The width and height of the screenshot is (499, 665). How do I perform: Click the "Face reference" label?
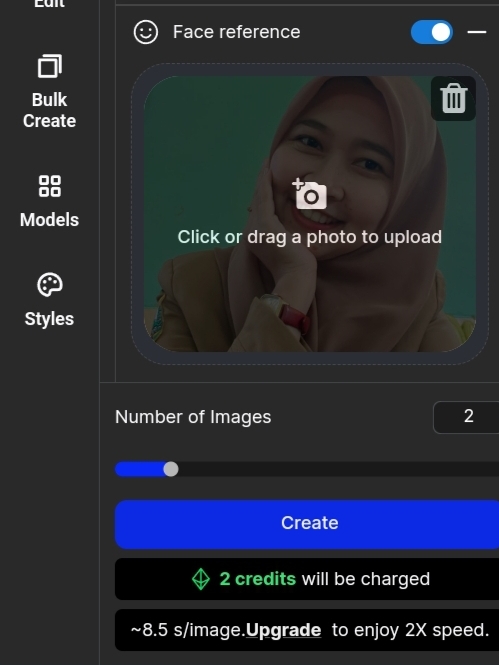(237, 32)
